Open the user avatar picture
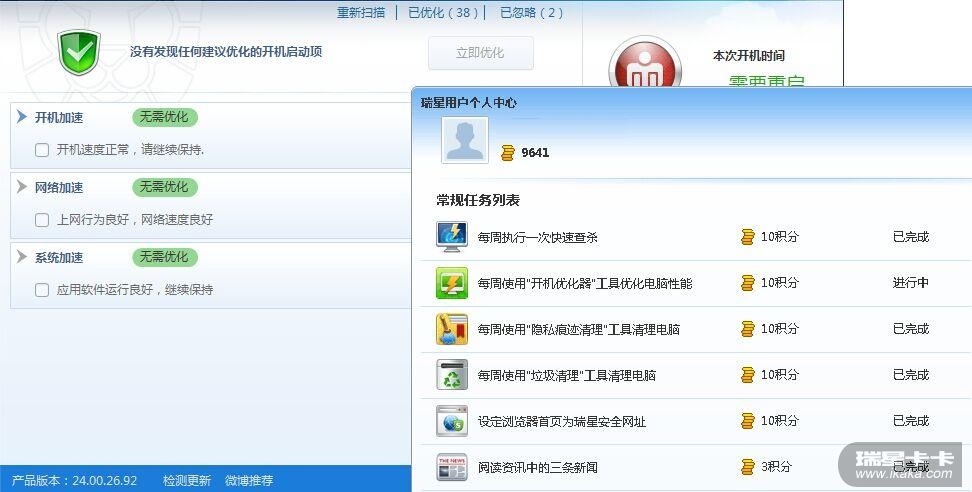The height and width of the screenshot is (492, 972). pyautogui.click(x=465, y=140)
